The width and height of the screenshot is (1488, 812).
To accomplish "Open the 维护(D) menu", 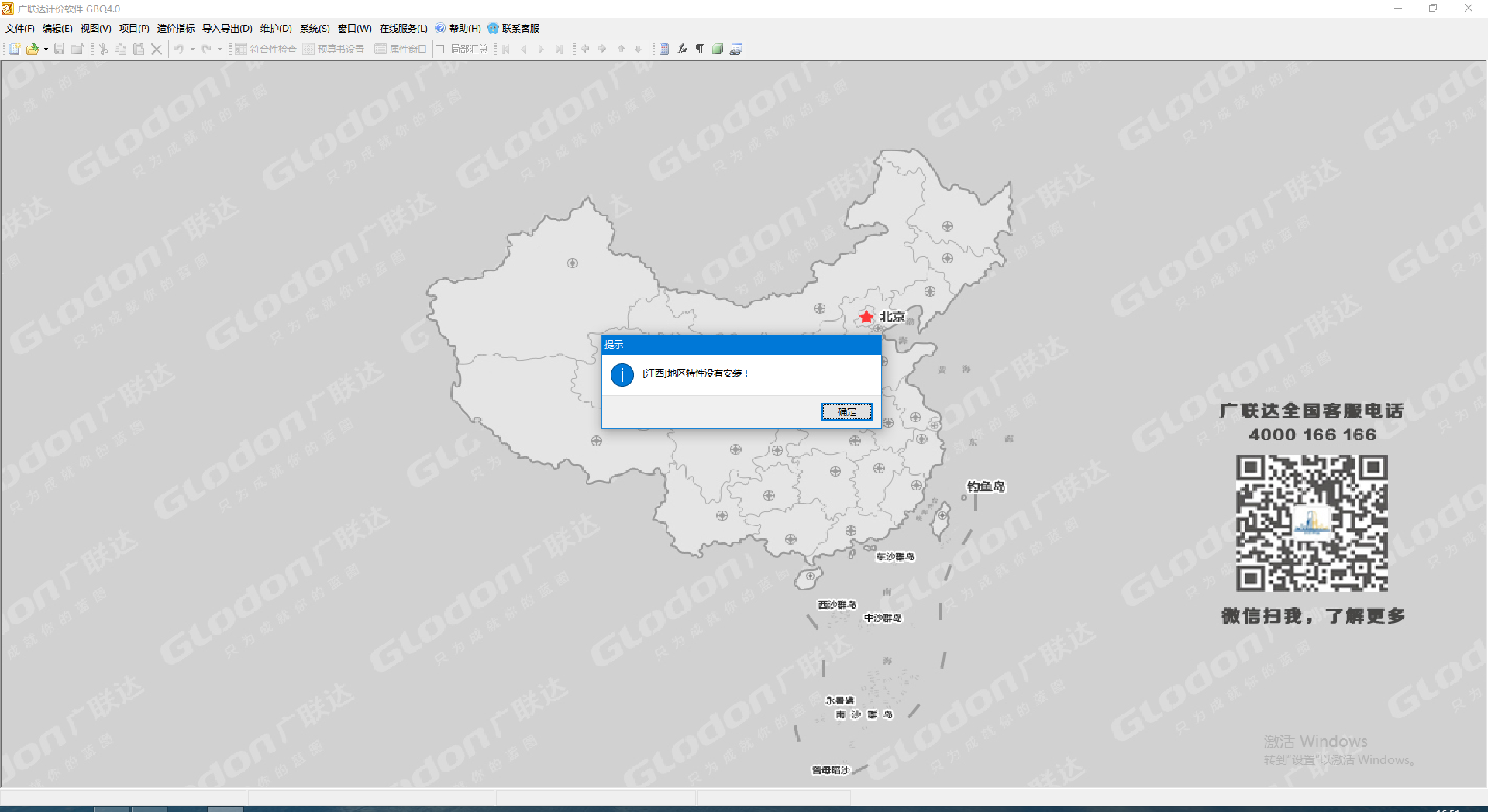I will click(x=276, y=29).
